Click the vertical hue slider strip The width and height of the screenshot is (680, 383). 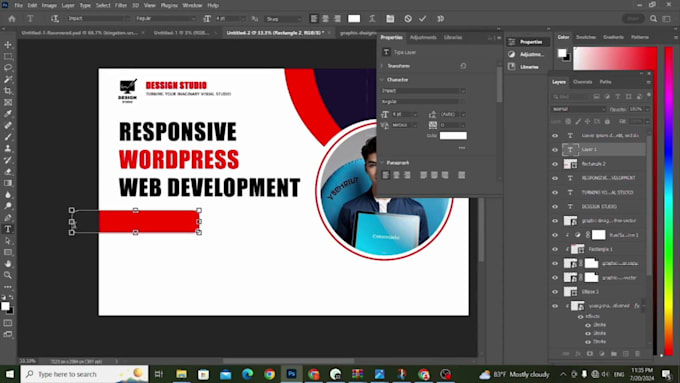(669, 200)
